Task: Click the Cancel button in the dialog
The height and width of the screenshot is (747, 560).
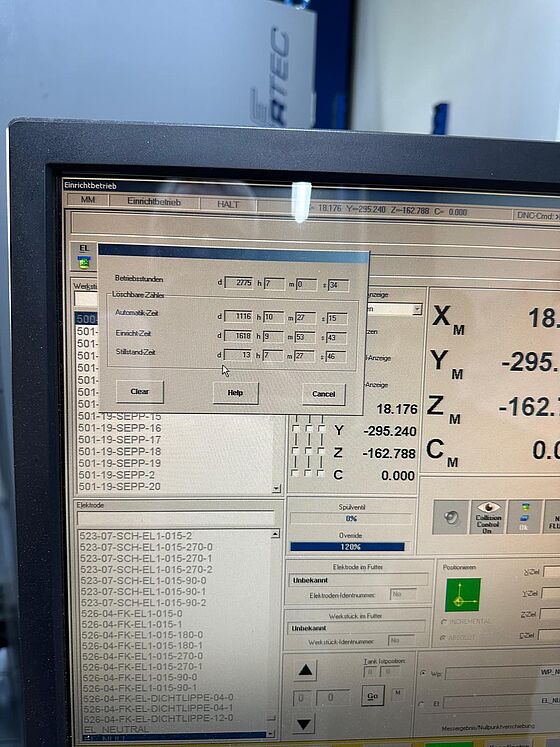Action: 324,394
